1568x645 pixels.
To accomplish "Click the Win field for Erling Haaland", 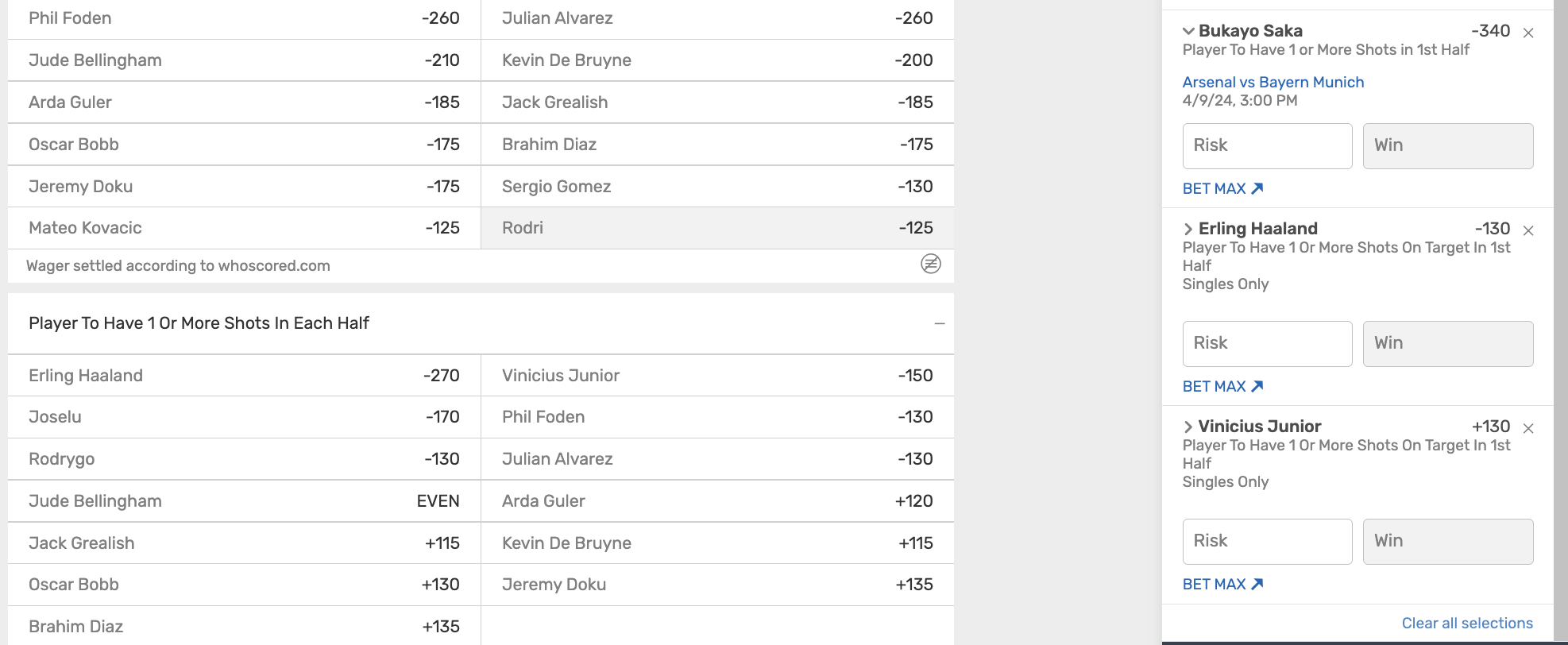I will tap(1447, 343).
